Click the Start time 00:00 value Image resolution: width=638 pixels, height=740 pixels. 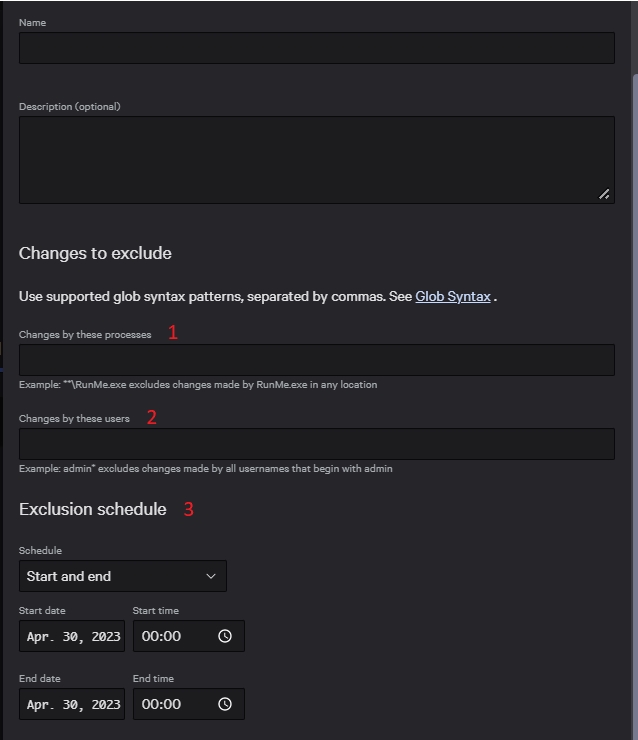point(160,636)
